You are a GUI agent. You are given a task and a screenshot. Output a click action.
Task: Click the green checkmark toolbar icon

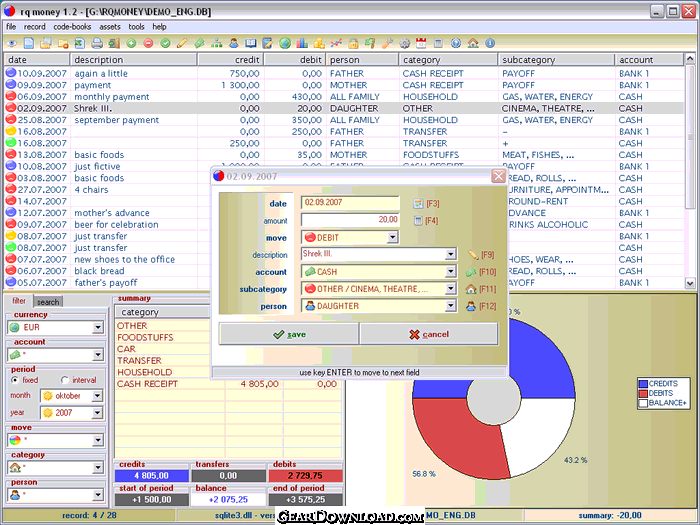point(165,43)
